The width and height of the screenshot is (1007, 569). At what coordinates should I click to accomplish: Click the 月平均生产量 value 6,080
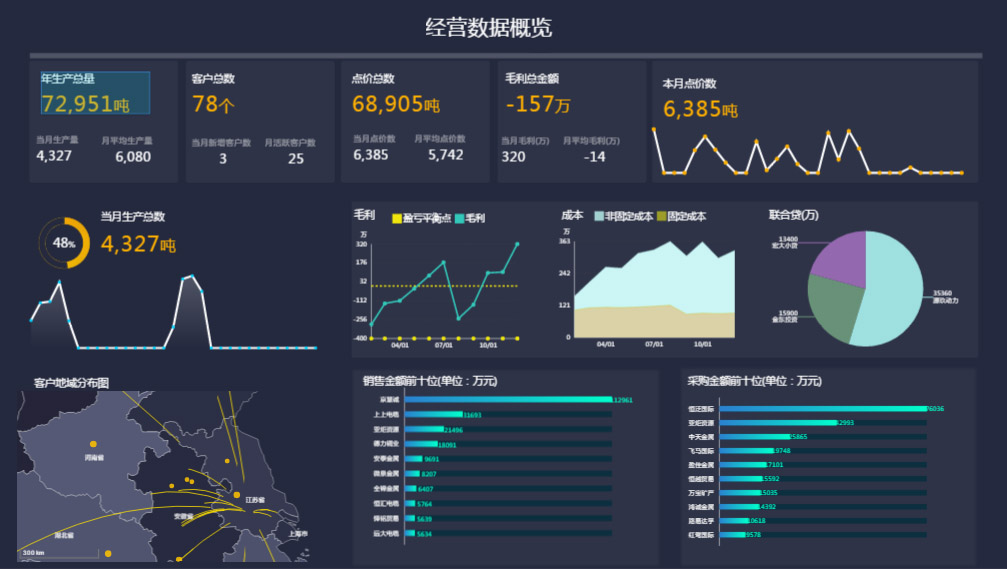[133, 157]
